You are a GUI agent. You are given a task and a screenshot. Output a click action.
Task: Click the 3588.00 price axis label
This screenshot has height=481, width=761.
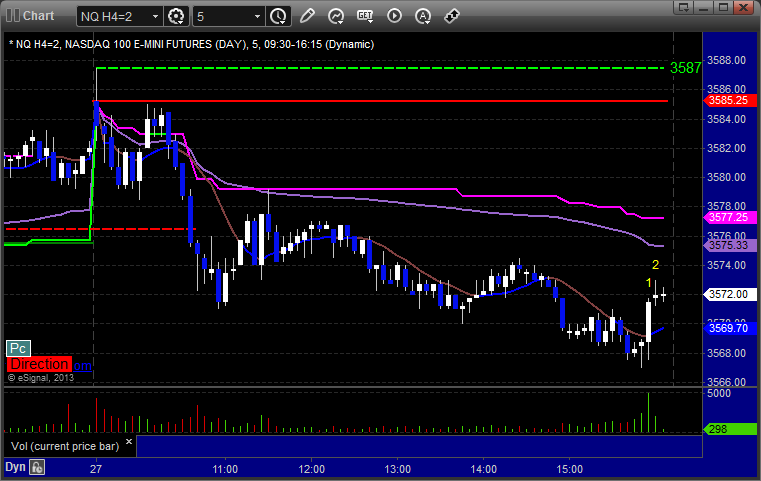click(727, 60)
